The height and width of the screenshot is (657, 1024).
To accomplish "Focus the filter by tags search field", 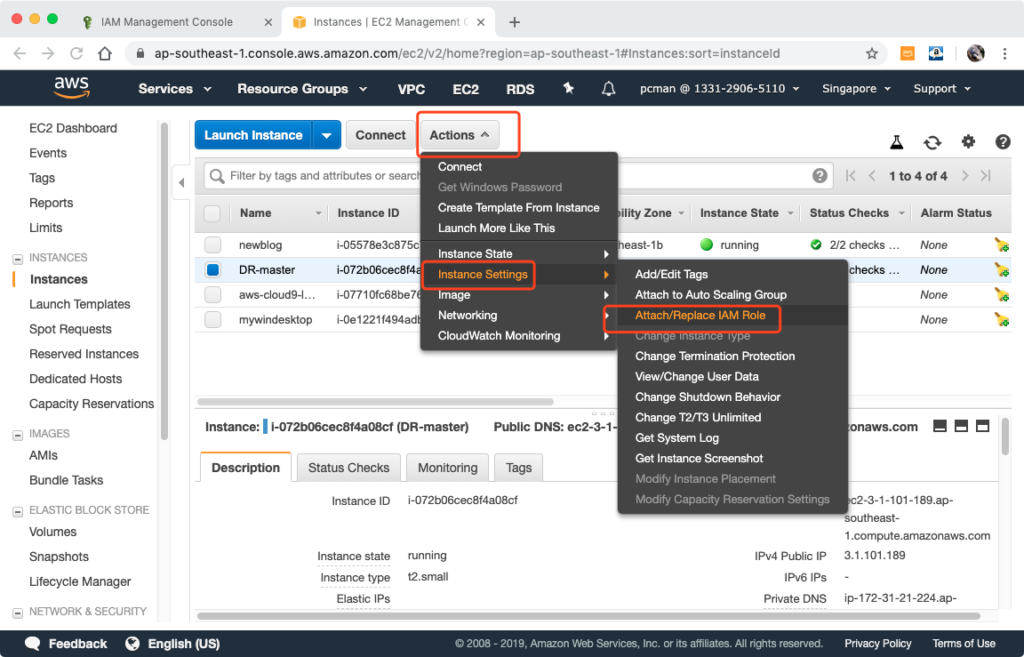I will 519,176.
